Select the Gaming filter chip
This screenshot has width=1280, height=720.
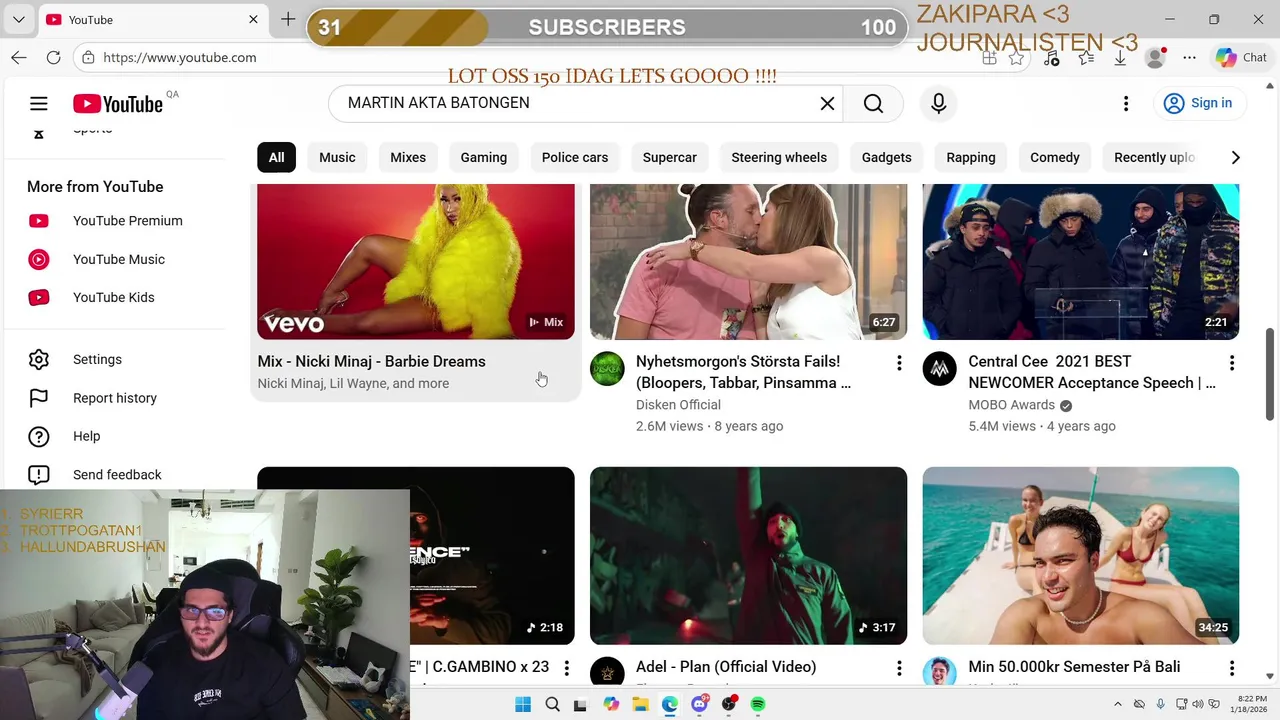pyautogui.click(x=484, y=157)
